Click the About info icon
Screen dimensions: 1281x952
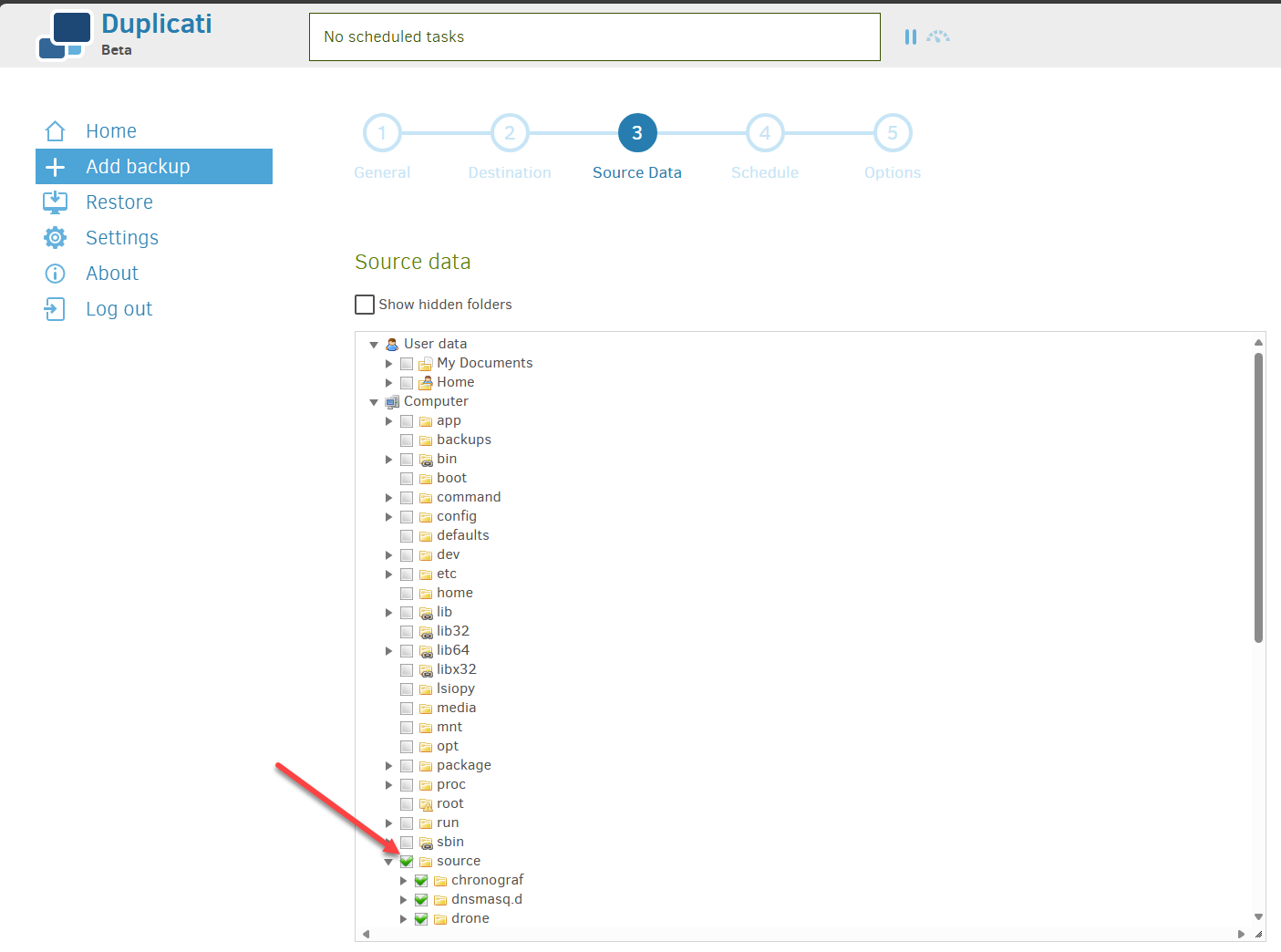[55, 273]
